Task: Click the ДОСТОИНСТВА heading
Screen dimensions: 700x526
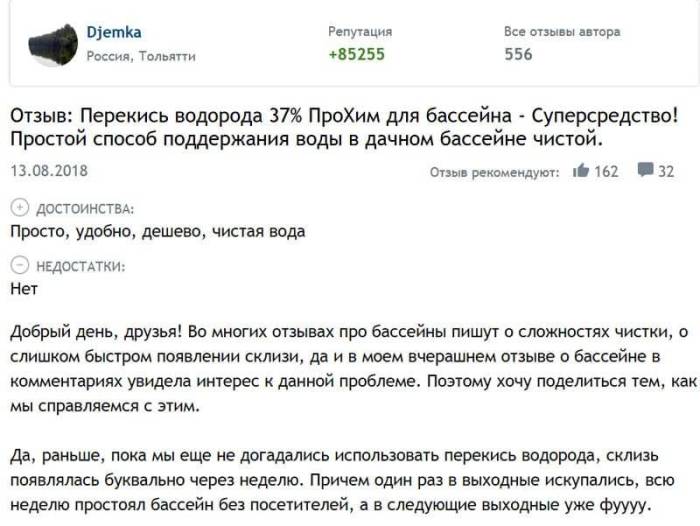Action: [84, 208]
